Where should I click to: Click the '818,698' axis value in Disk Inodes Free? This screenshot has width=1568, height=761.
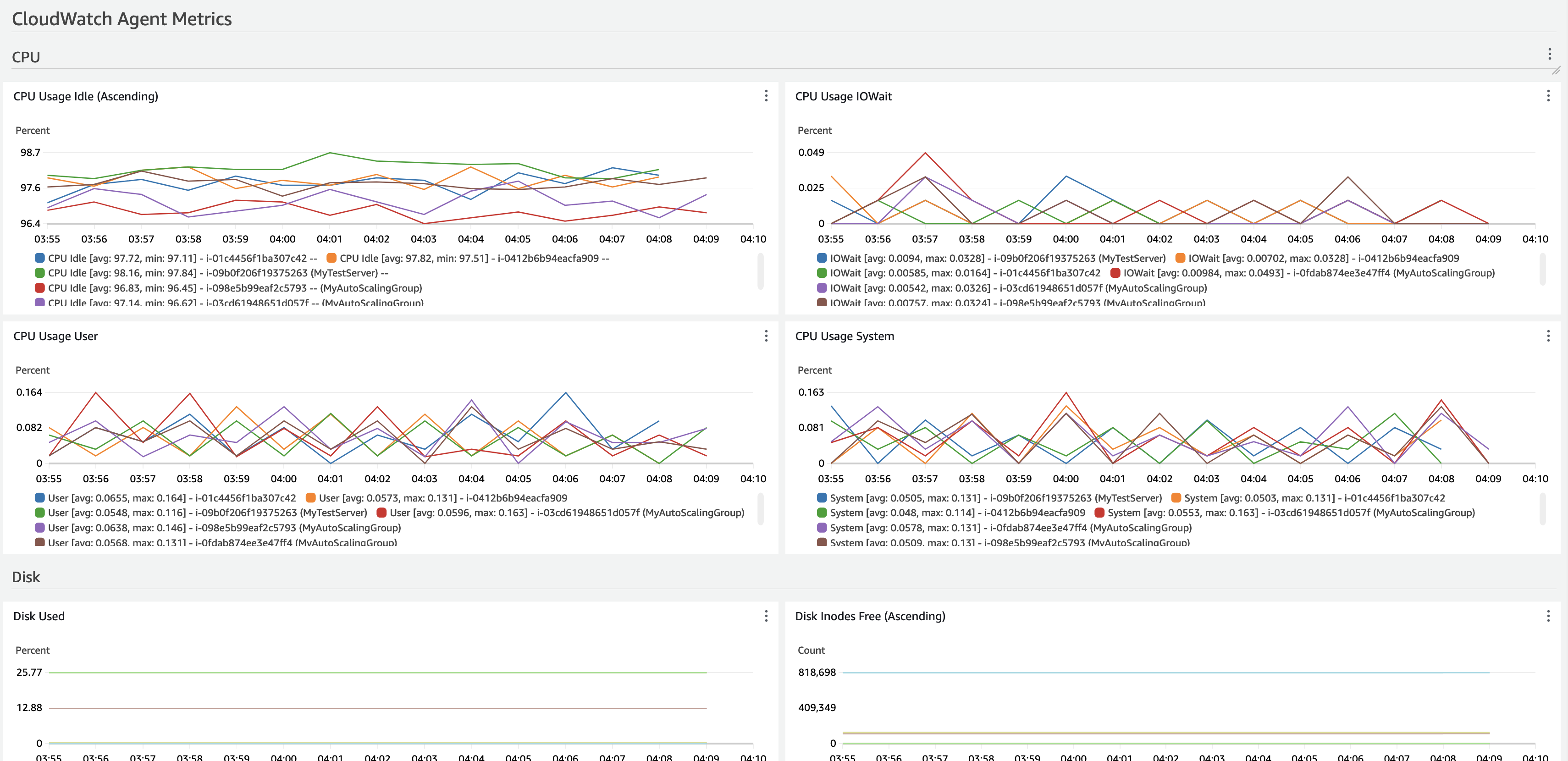[817, 672]
